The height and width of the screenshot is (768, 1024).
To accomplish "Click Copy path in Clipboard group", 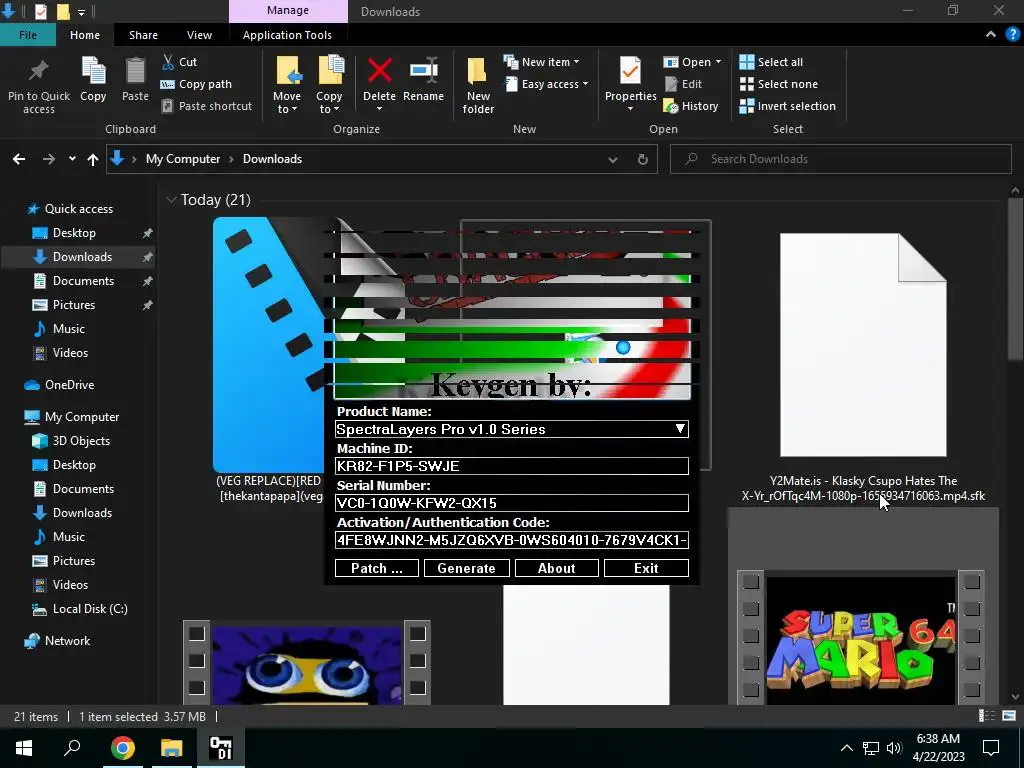I will (196, 84).
